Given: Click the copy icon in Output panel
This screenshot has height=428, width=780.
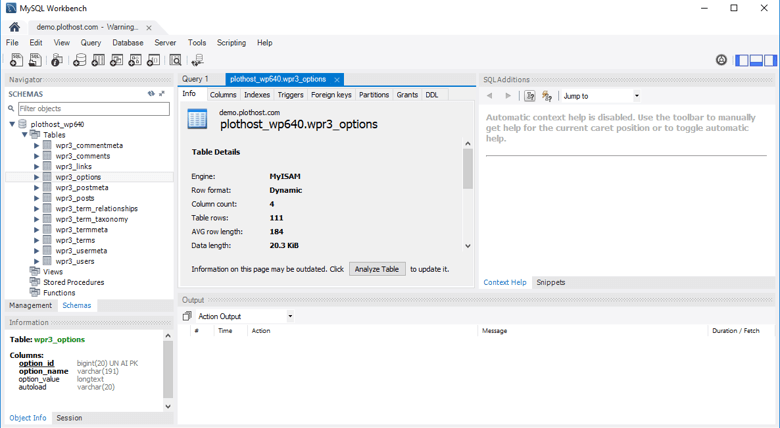Looking at the screenshot, I should click(x=187, y=316).
